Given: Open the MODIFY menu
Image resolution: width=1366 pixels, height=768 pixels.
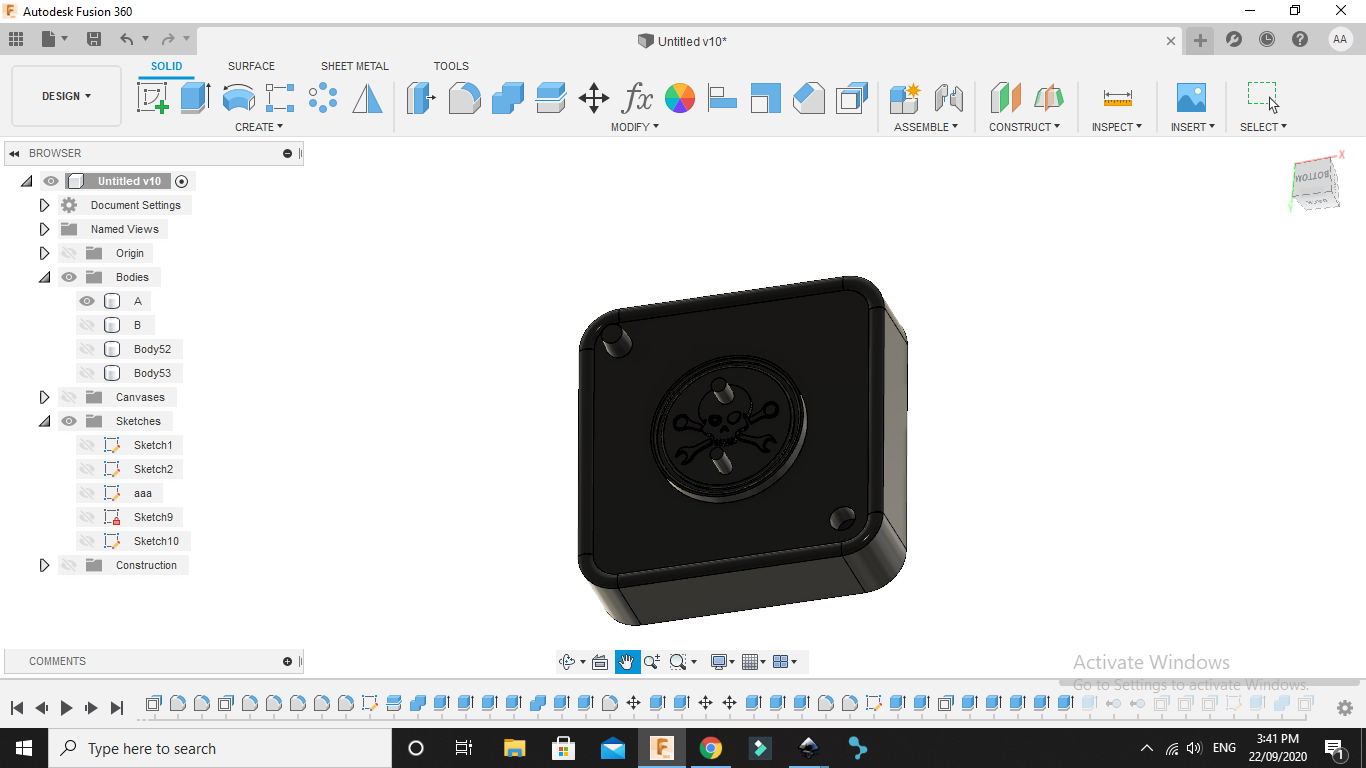Looking at the screenshot, I should pyautogui.click(x=635, y=127).
